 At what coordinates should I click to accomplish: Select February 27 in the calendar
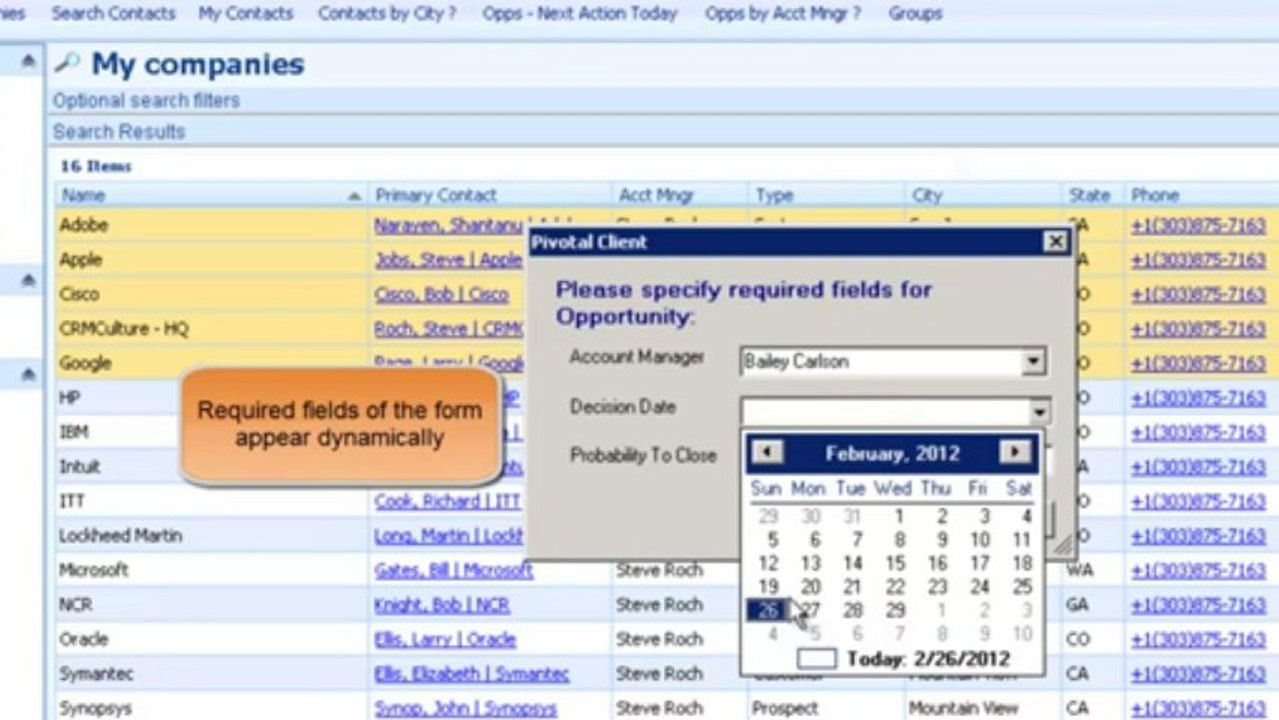(811, 610)
